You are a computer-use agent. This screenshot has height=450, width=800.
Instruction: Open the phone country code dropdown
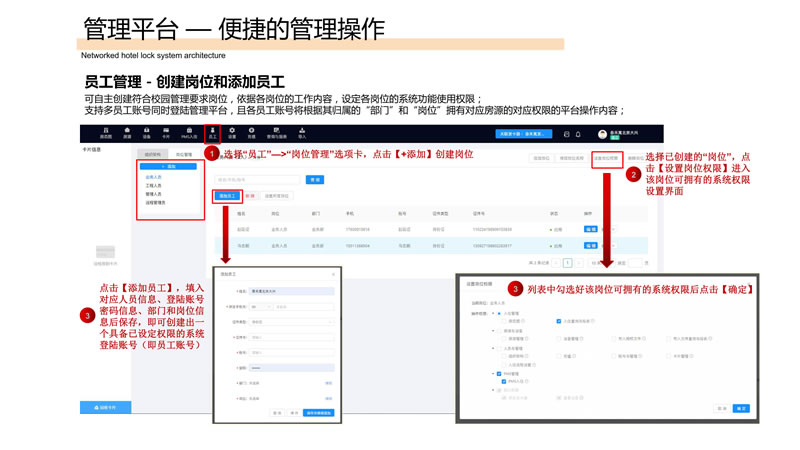tap(260, 307)
